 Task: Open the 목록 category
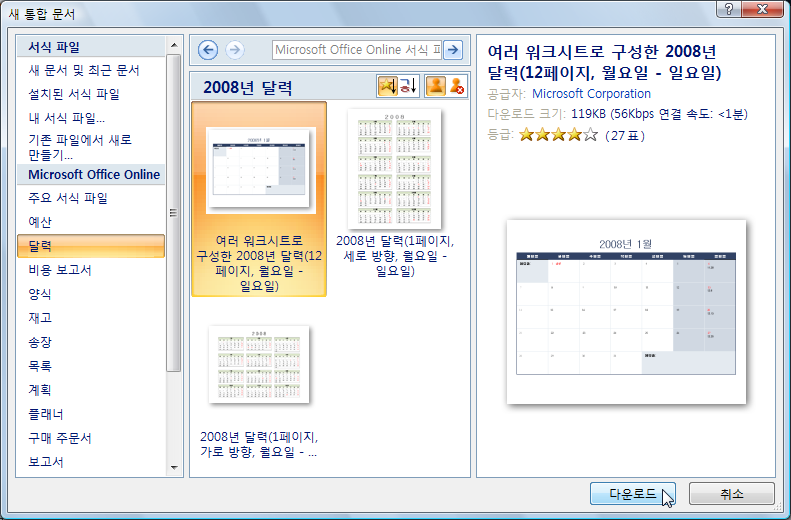pos(40,366)
